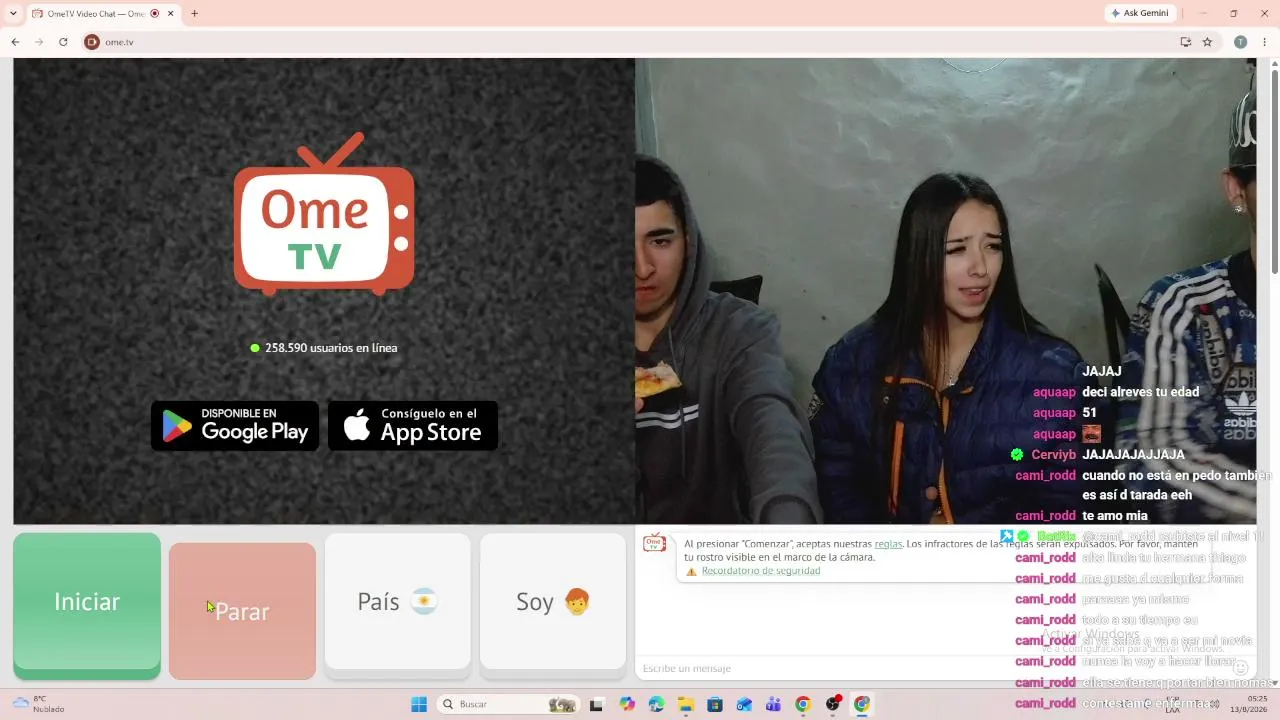Open the Windows Start menu
Screen dimensions: 1280x720
point(419,704)
